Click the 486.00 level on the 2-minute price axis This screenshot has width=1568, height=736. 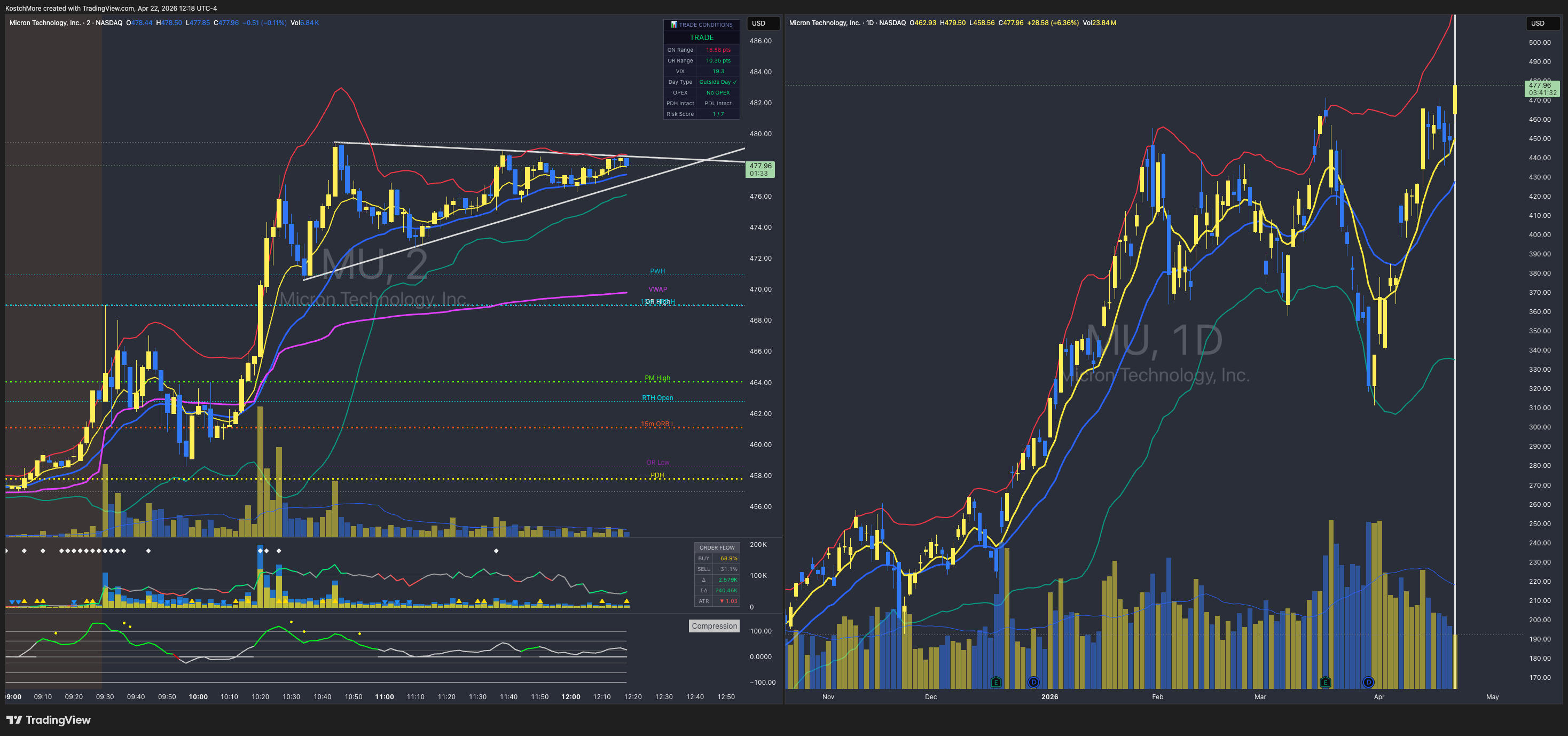(761, 42)
